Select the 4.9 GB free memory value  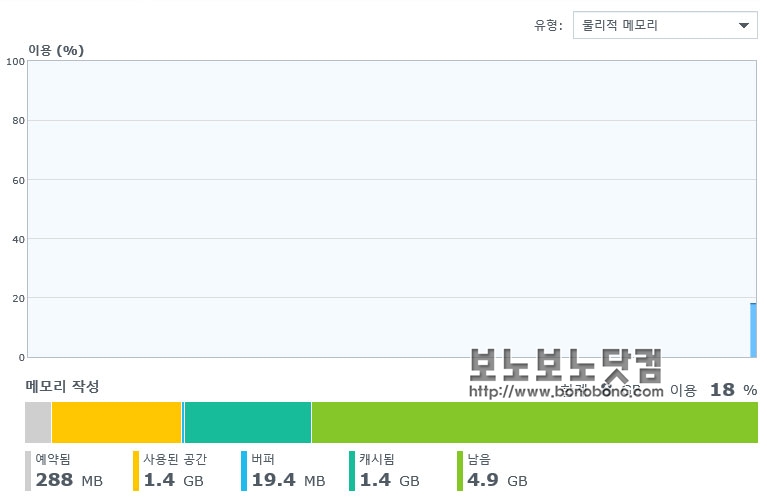coord(497,480)
